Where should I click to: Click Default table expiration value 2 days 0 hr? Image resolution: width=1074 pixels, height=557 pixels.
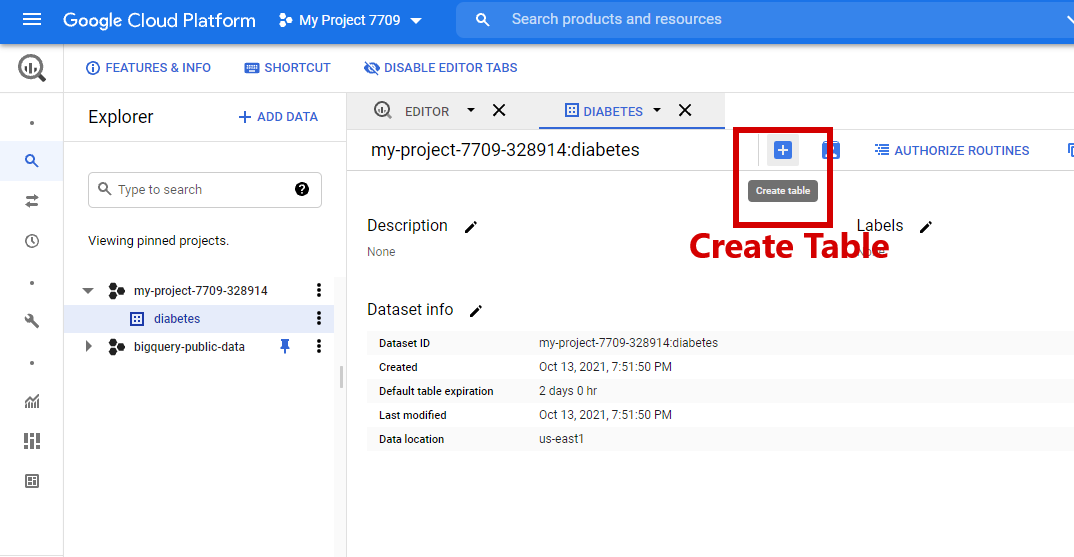tap(568, 391)
